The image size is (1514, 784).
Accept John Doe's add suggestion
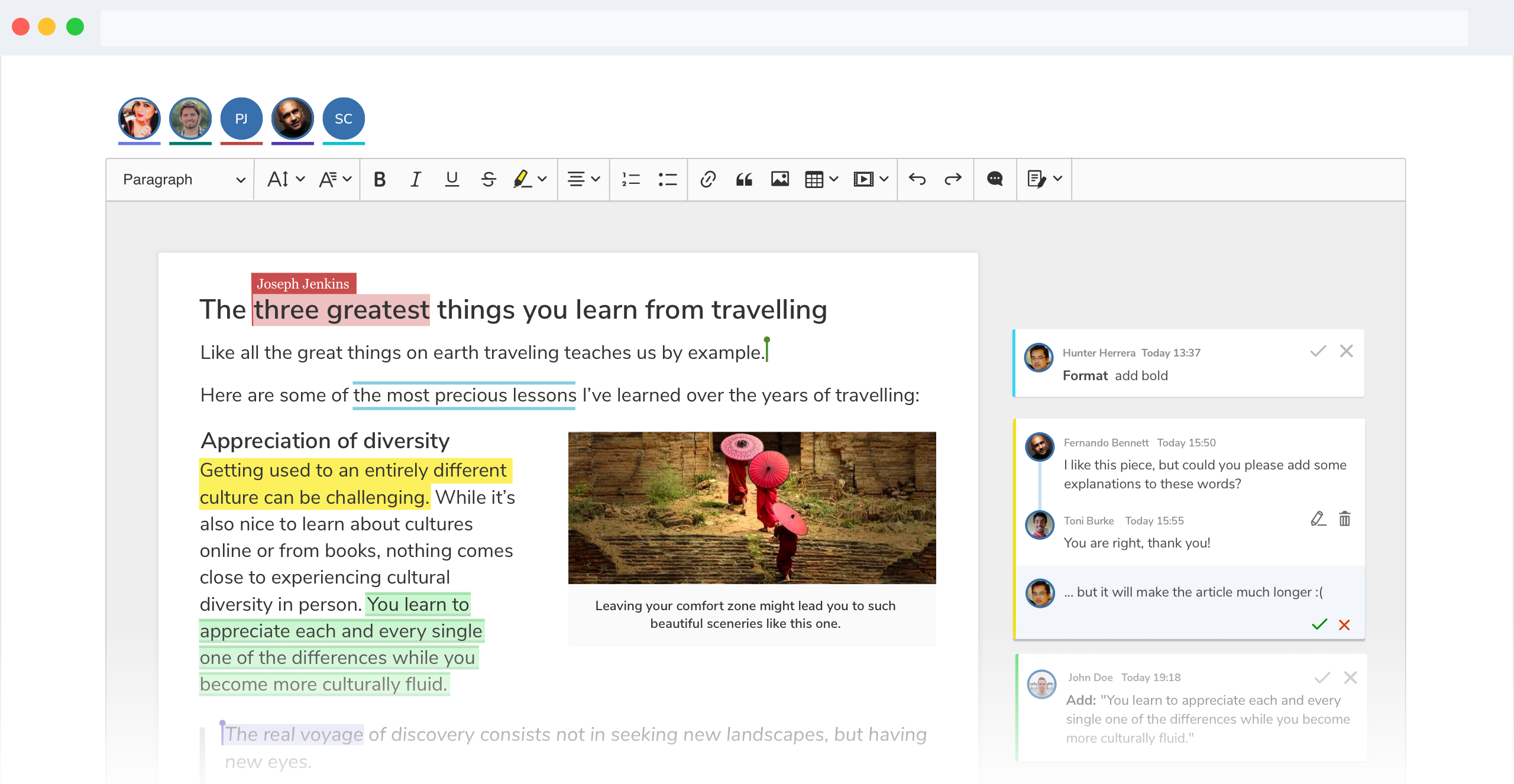pos(1322,678)
